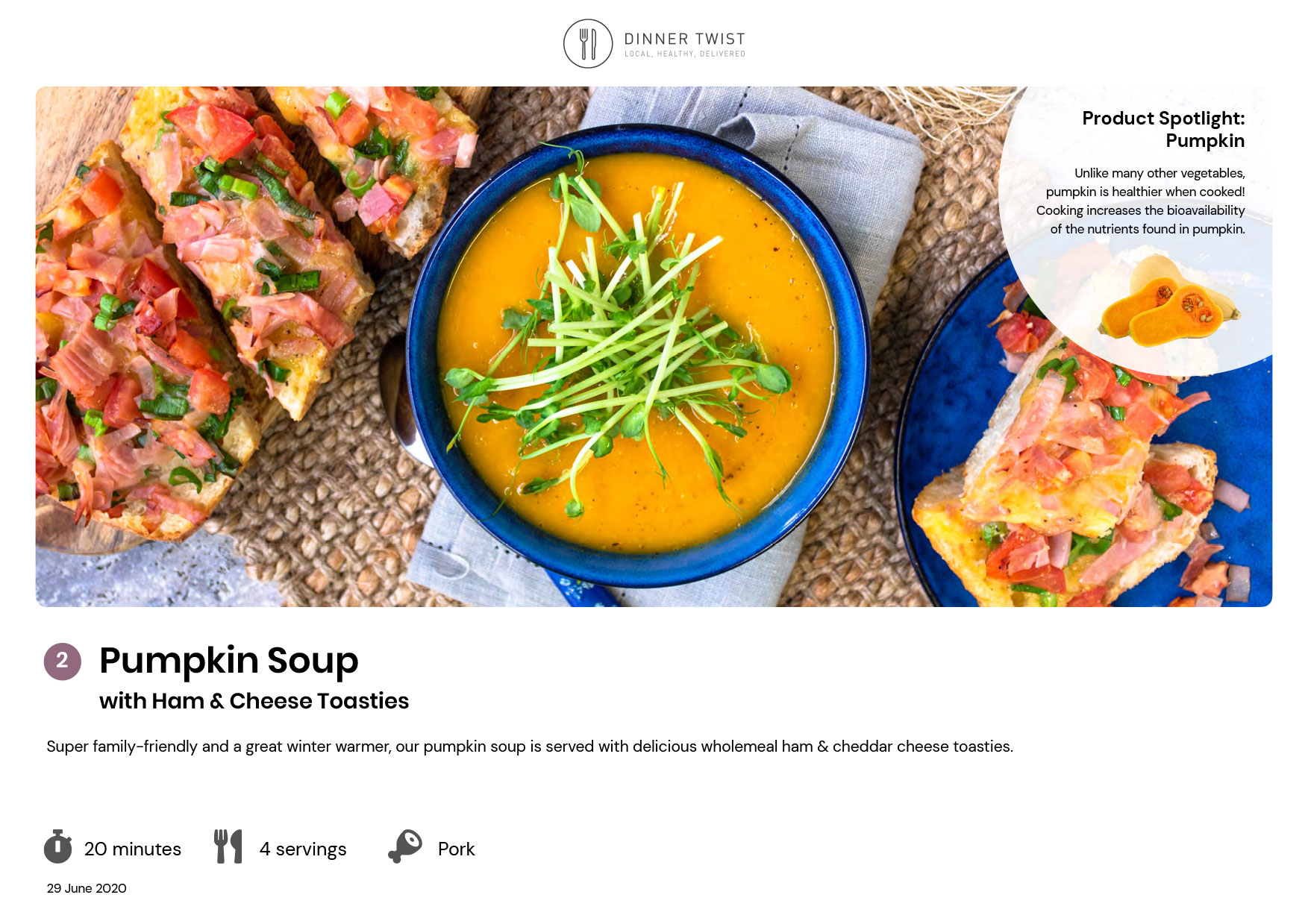Screen dimensions: 1308x924
Task: Click the ham leg pork icon
Action: coord(405,846)
